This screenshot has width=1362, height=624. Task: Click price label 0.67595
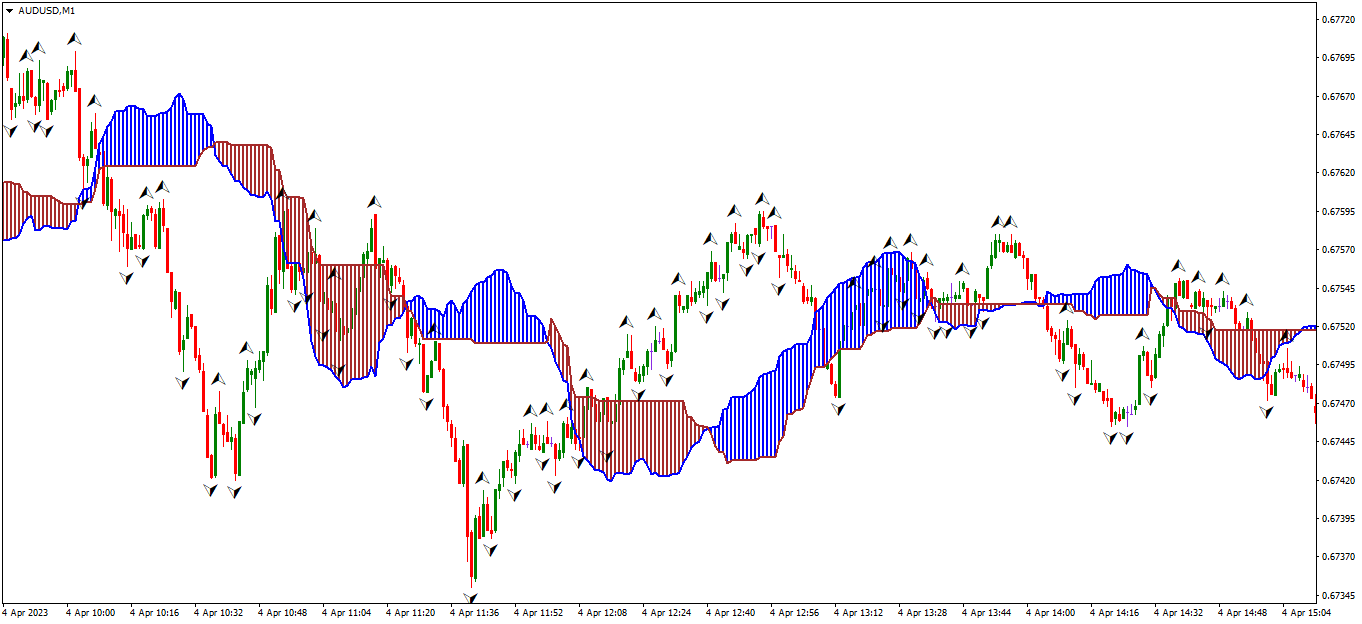click(x=1337, y=211)
